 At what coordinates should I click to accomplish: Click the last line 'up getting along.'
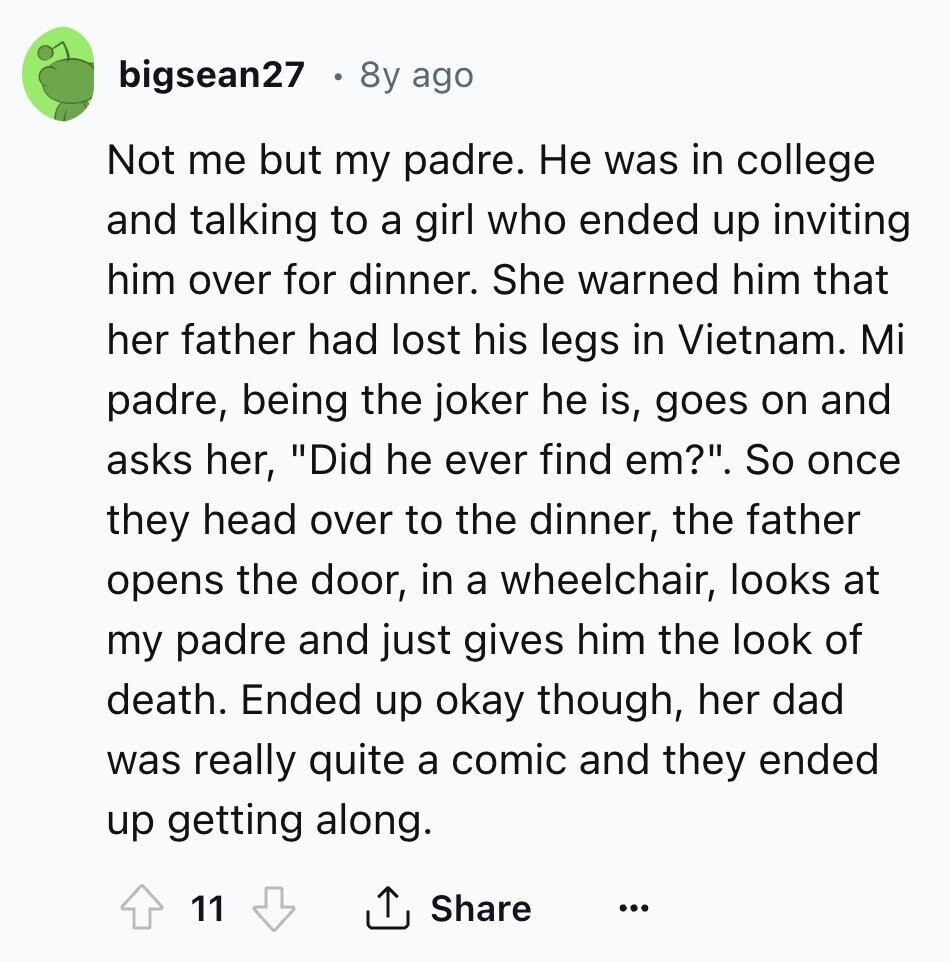tap(269, 820)
